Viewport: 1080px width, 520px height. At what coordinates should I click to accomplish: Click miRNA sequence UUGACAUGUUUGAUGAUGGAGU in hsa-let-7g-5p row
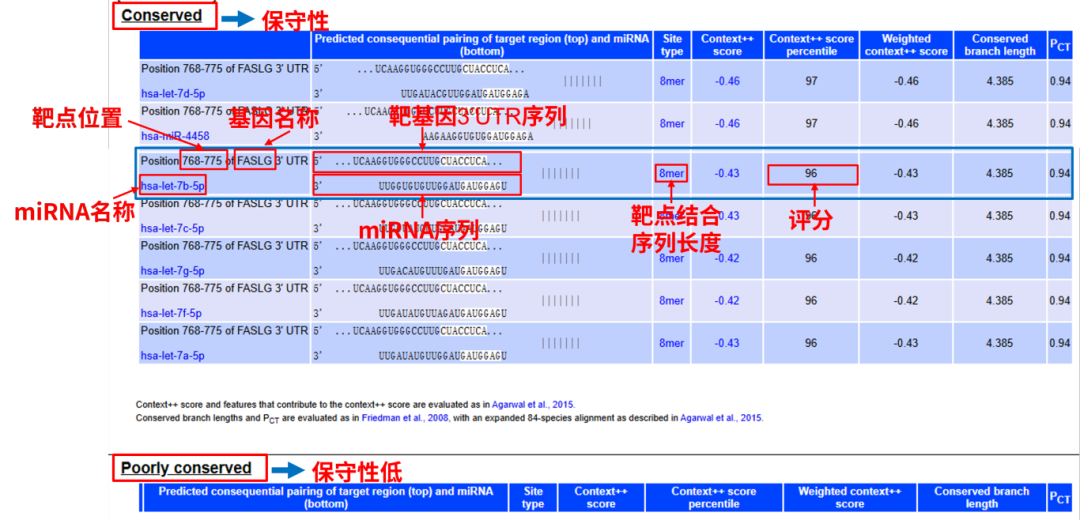click(443, 271)
